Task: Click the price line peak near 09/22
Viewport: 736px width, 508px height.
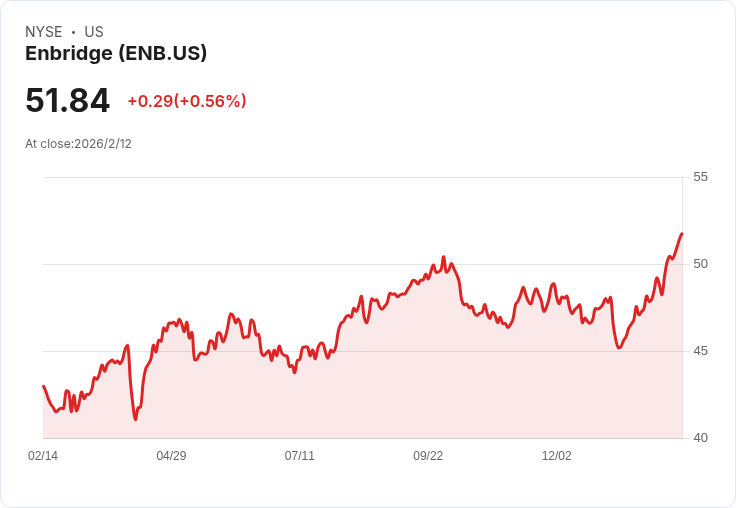Action: pos(443,257)
